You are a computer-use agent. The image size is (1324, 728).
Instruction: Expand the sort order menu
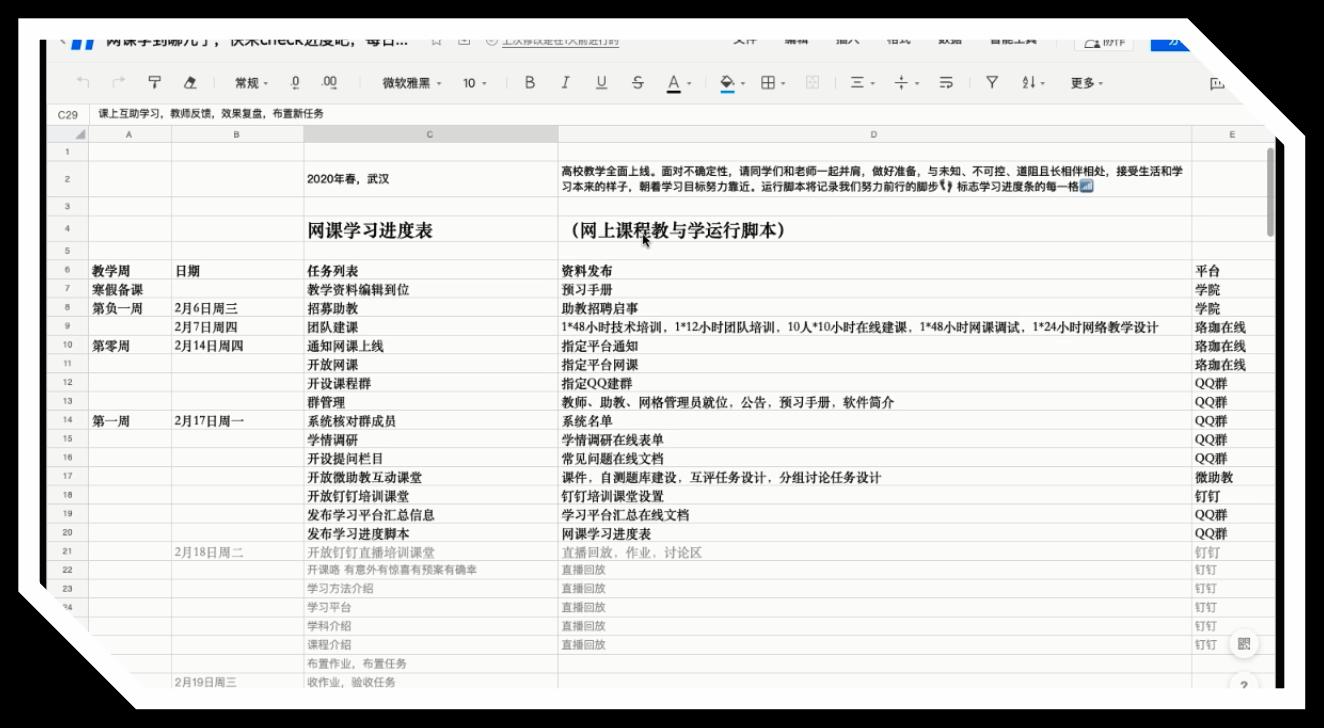pos(1032,83)
